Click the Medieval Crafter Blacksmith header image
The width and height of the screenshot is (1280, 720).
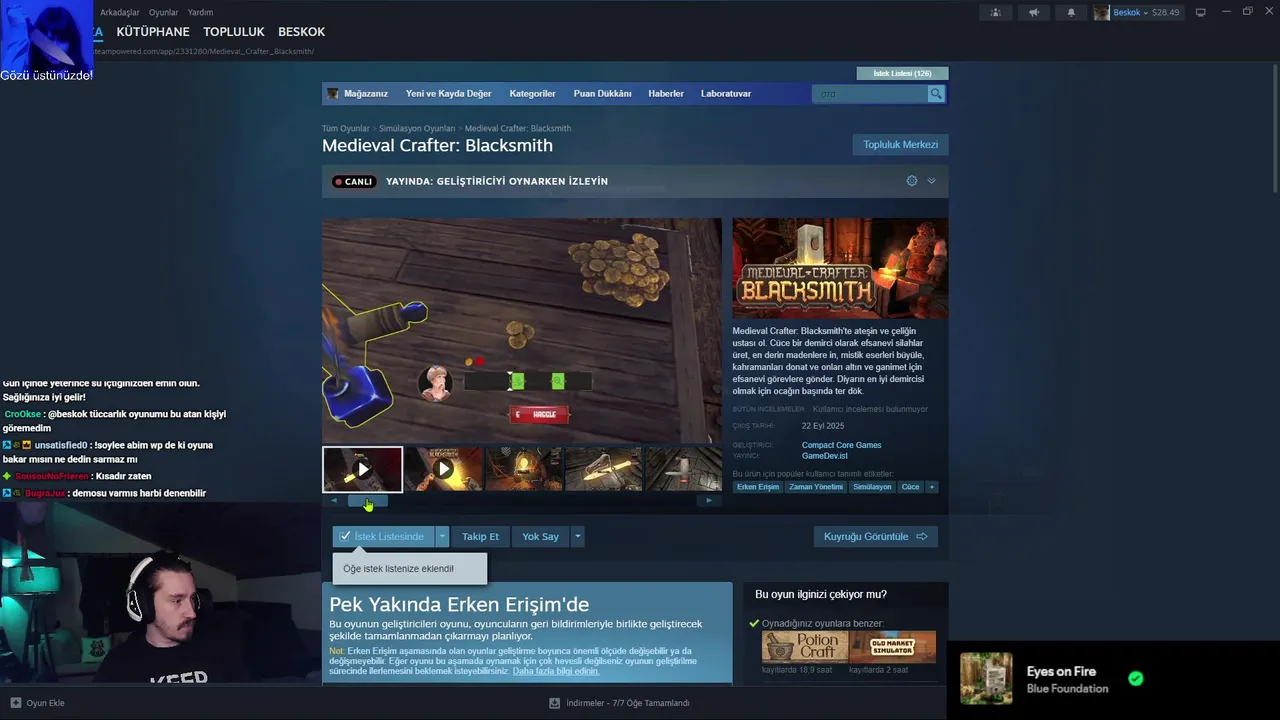point(840,269)
